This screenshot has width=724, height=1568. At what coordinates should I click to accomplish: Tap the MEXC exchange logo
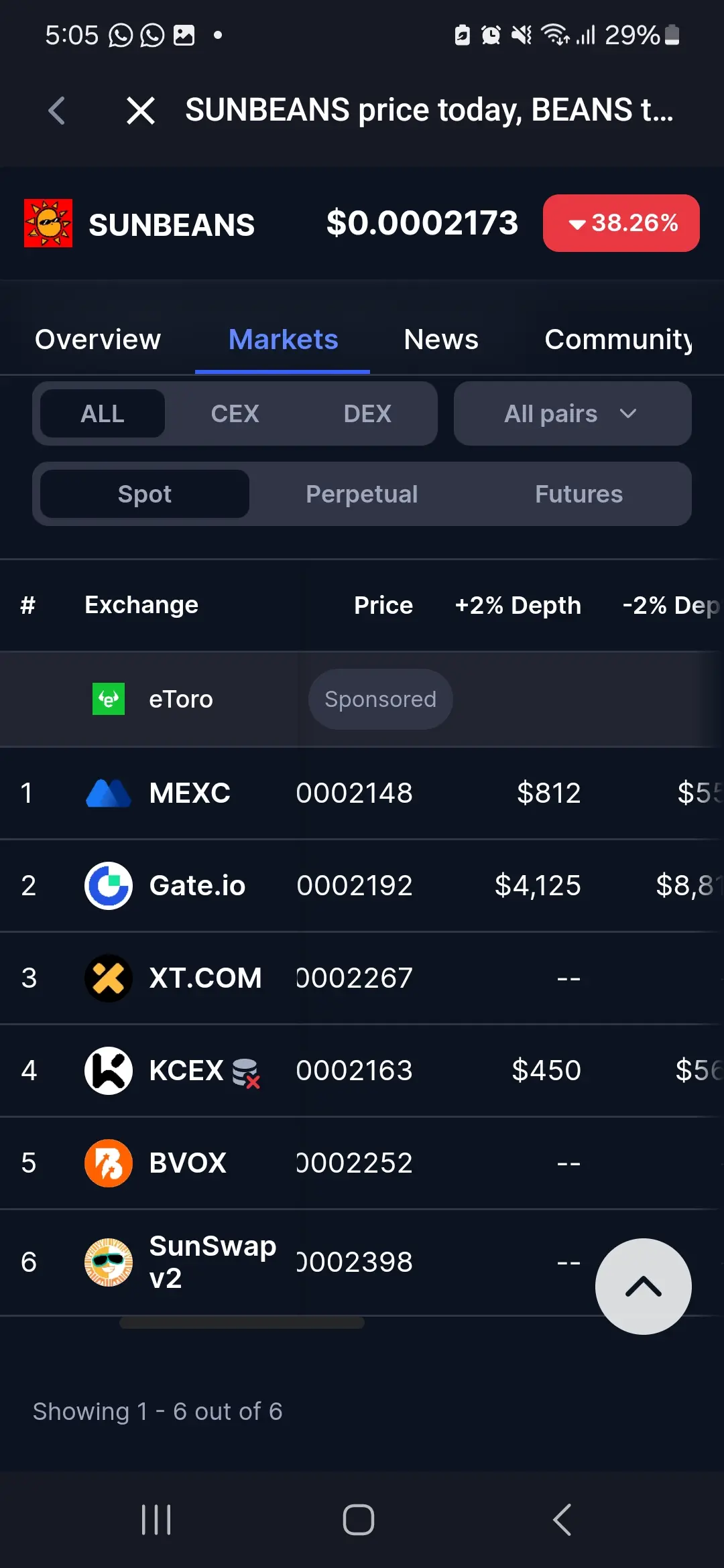point(109,793)
